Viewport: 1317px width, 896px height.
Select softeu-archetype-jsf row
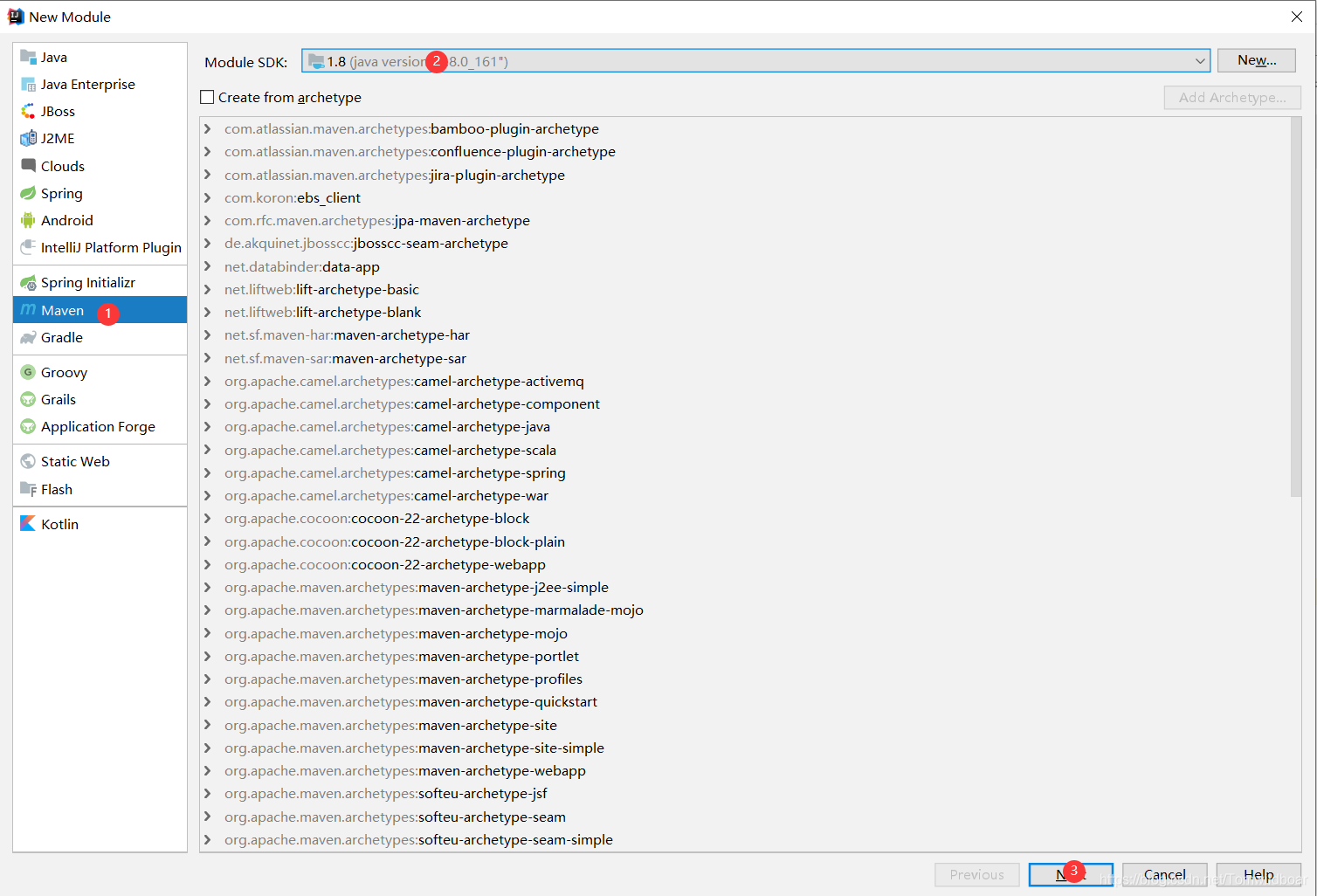coord(744,793)
